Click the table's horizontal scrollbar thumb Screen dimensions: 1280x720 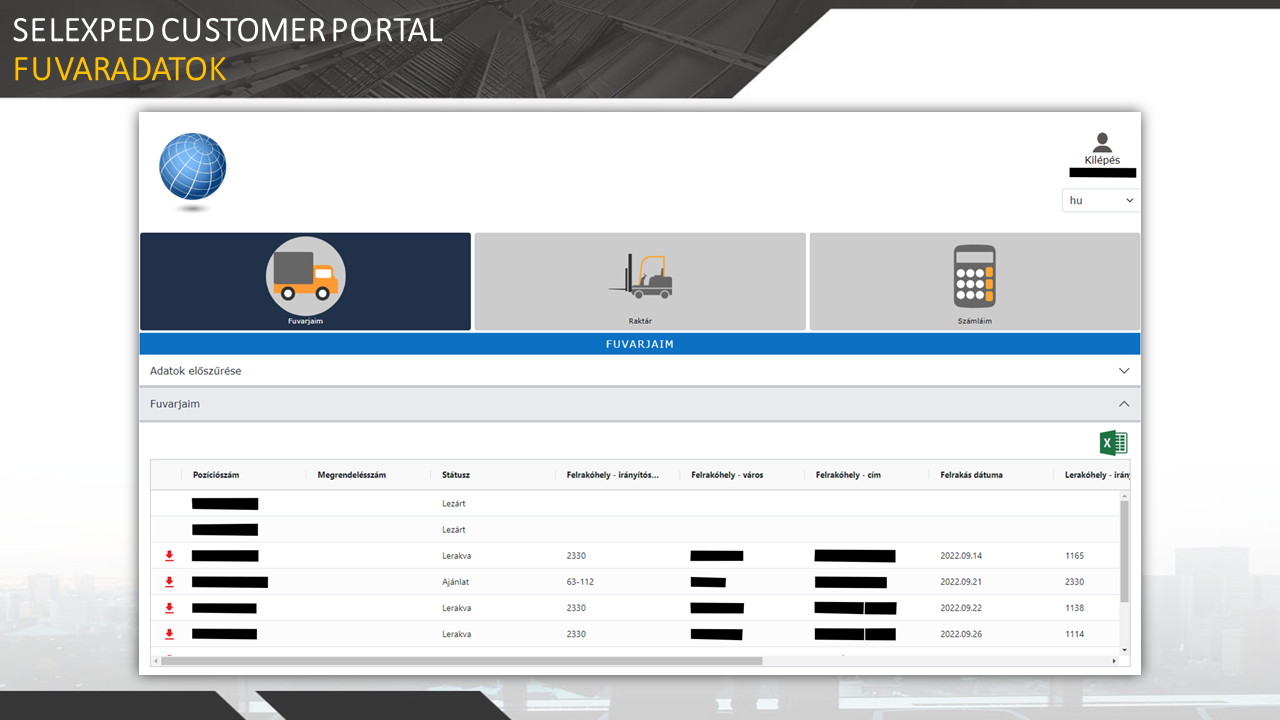[461, 661]
